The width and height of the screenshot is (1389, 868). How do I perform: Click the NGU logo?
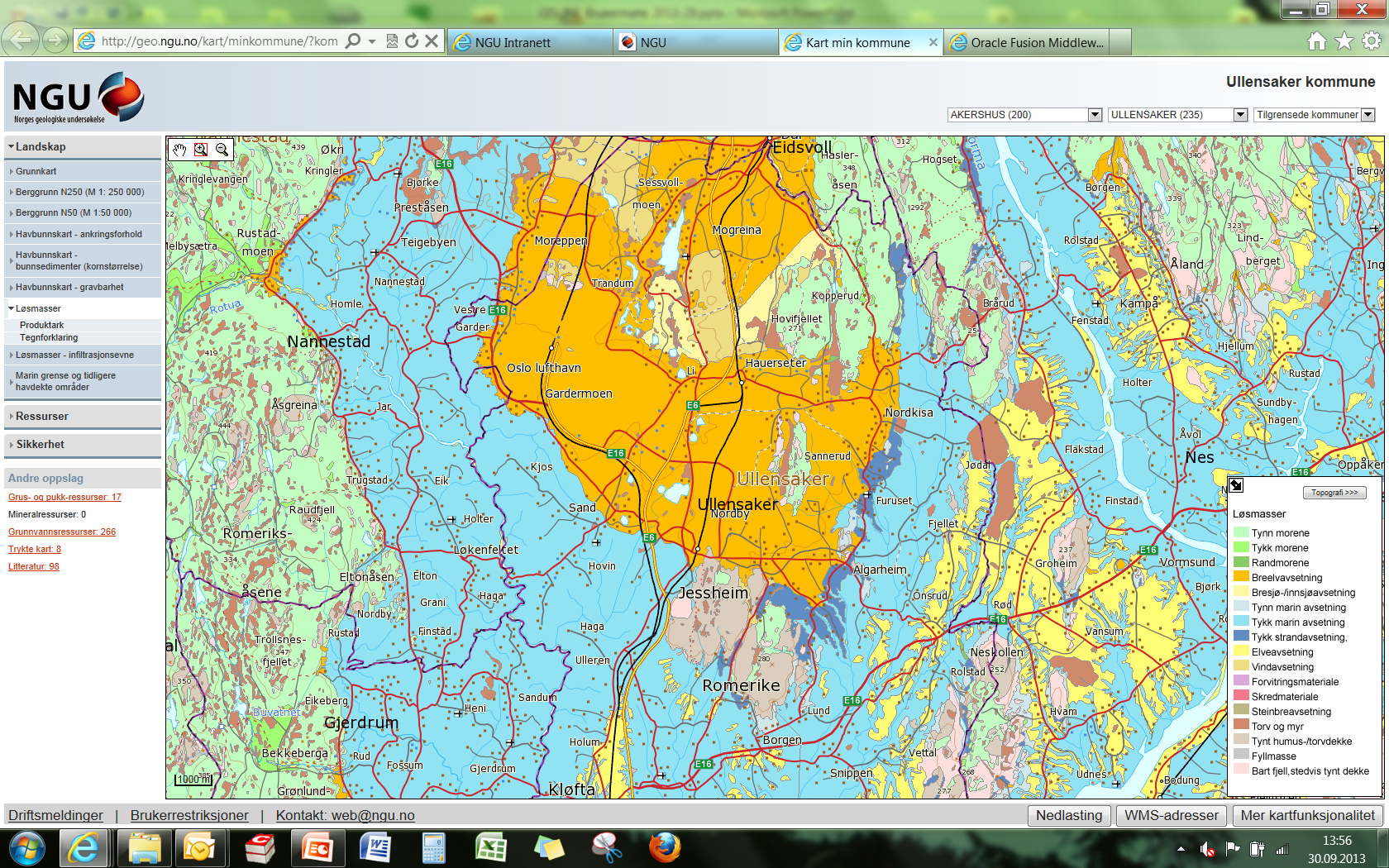pos(79,98)
